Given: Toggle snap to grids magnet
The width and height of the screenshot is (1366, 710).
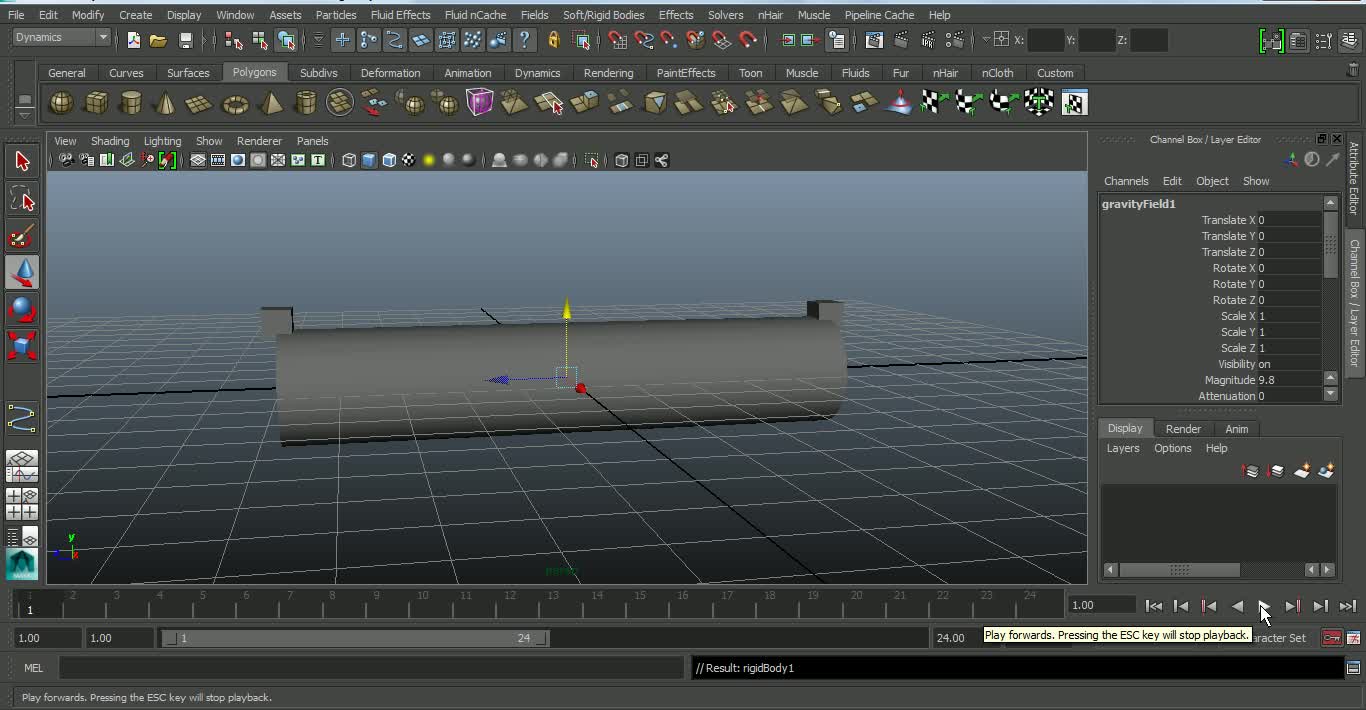Looking at the screenshot, I should click(x=618, y=40).
